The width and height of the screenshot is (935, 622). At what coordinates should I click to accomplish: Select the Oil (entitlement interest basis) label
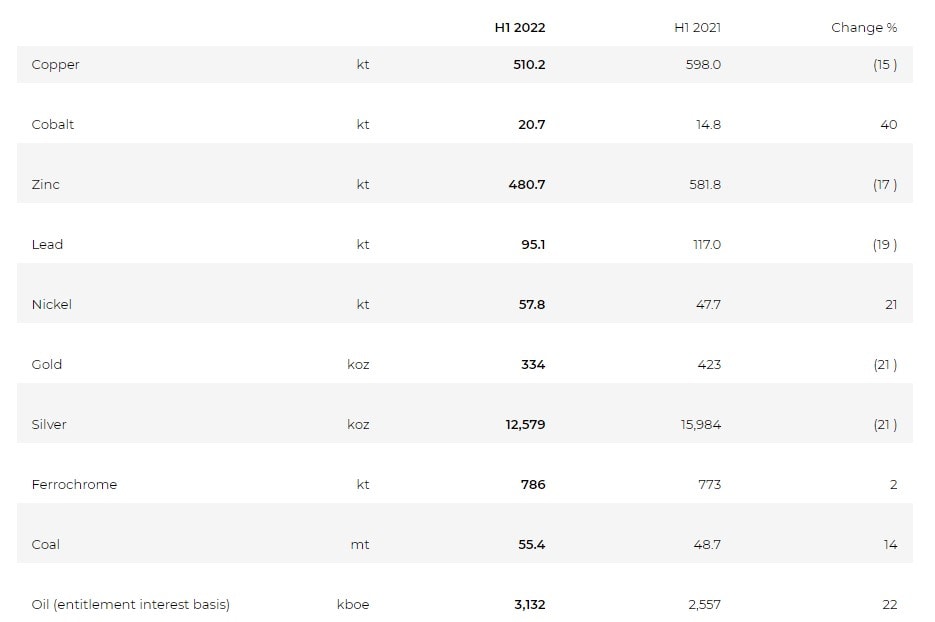click(x=130, y=605)
